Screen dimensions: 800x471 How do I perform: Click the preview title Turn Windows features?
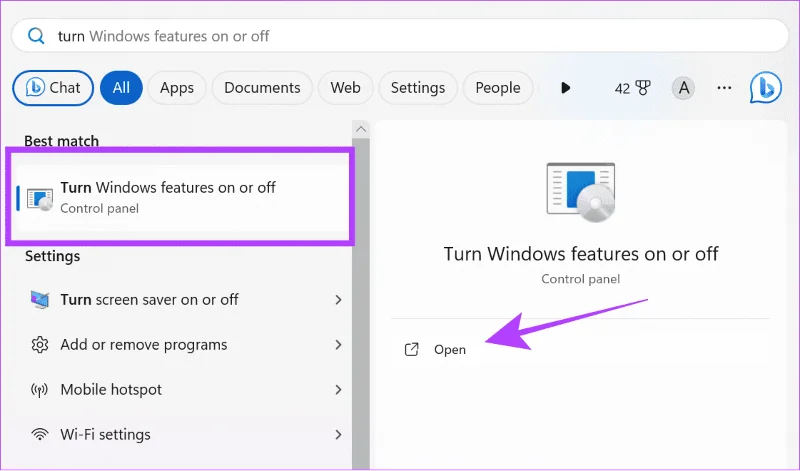click(x=581, y=254)
